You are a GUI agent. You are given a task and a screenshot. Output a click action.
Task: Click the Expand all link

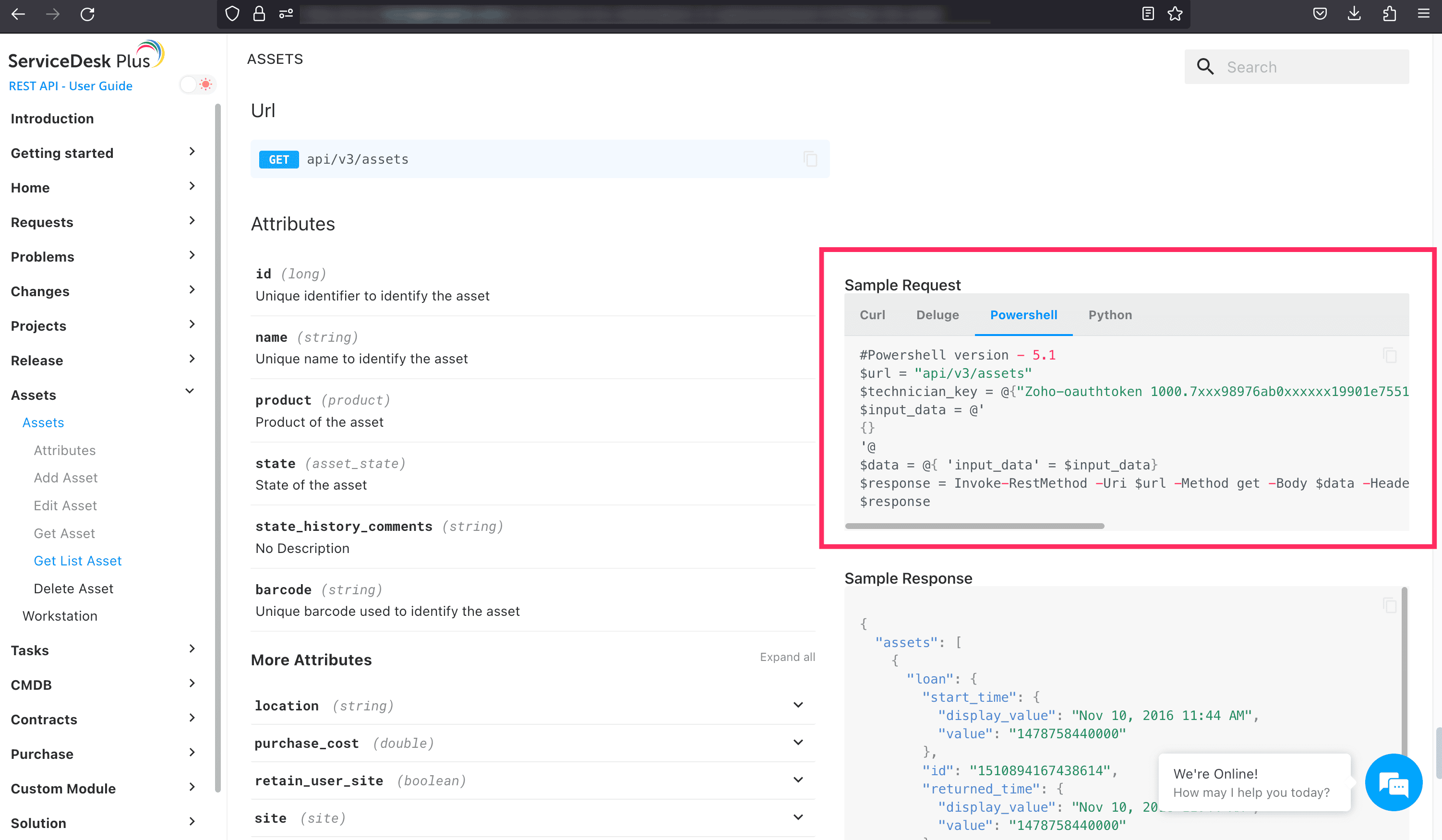tap(787, 657)
